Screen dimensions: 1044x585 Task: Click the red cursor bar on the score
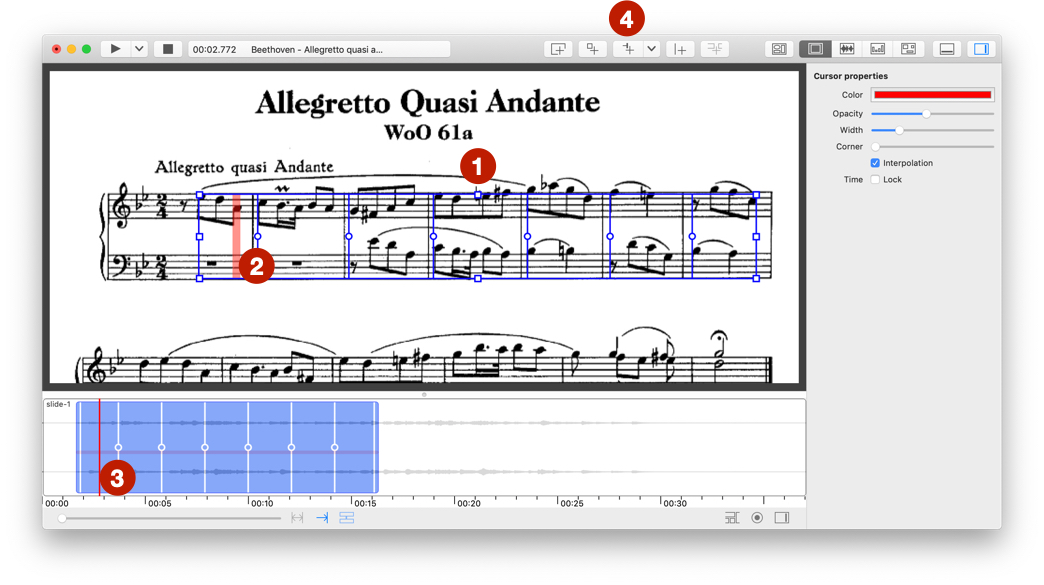tap(236, 236)
